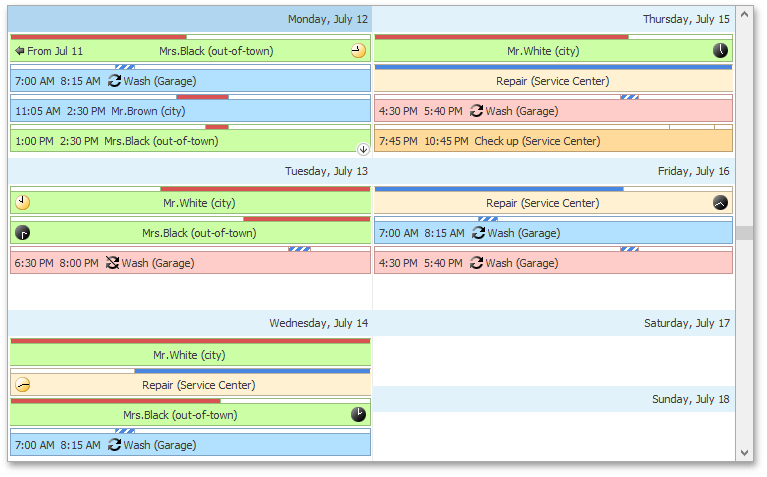
Task: Click the black clock icon on Wednesday Mrs.Black
Action: [x=359, y=414]
